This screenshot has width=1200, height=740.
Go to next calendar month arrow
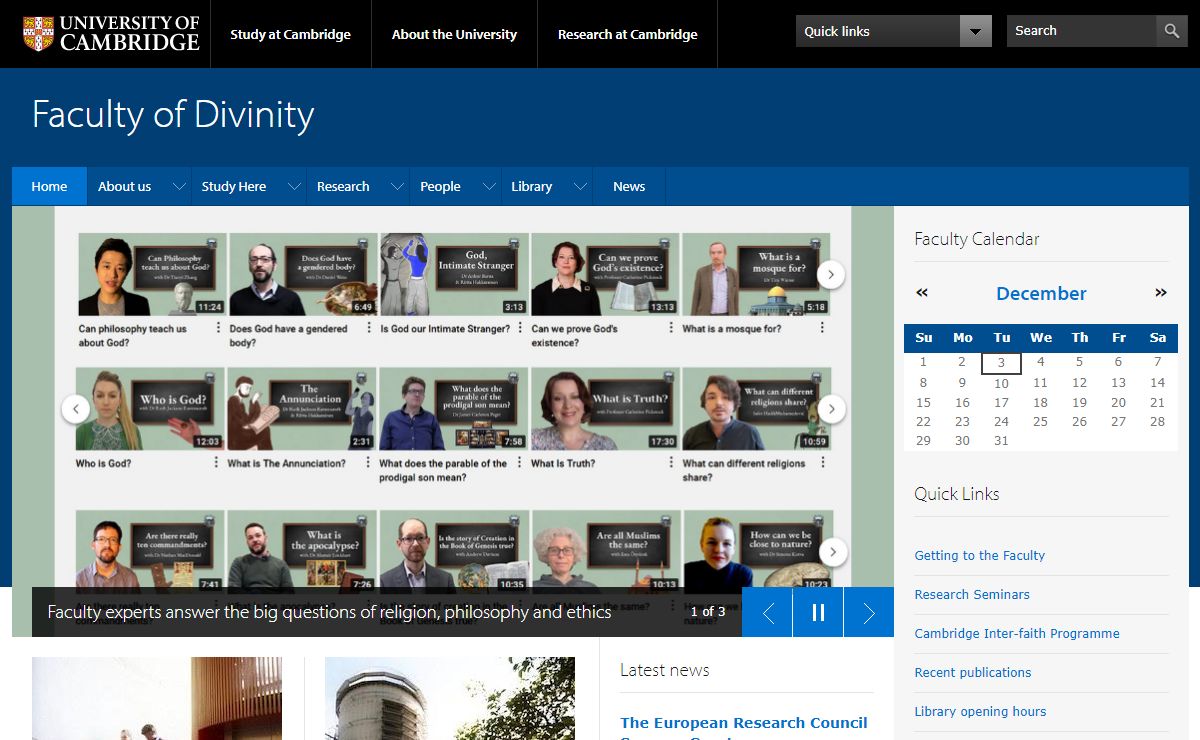click(x=1161, y=293)
